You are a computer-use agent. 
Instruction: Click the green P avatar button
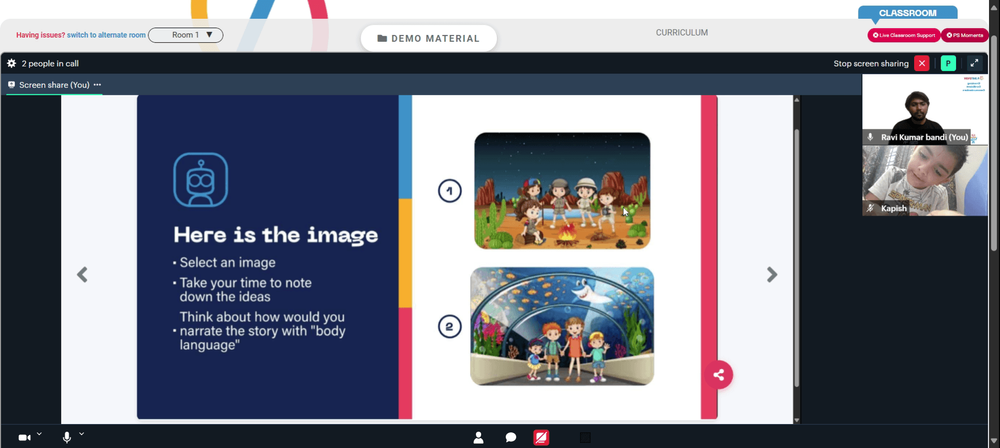click(x=948, y=63)
